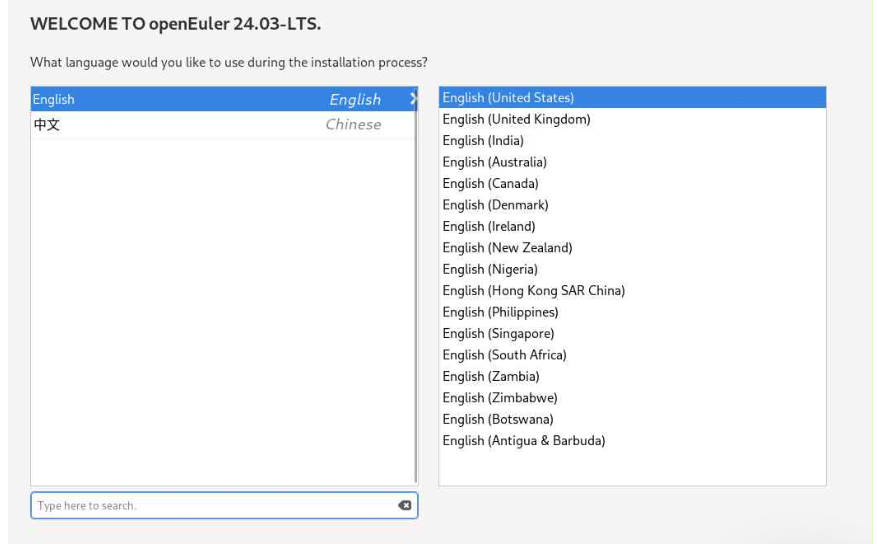Choose English (India) locale

click(632, 140)
